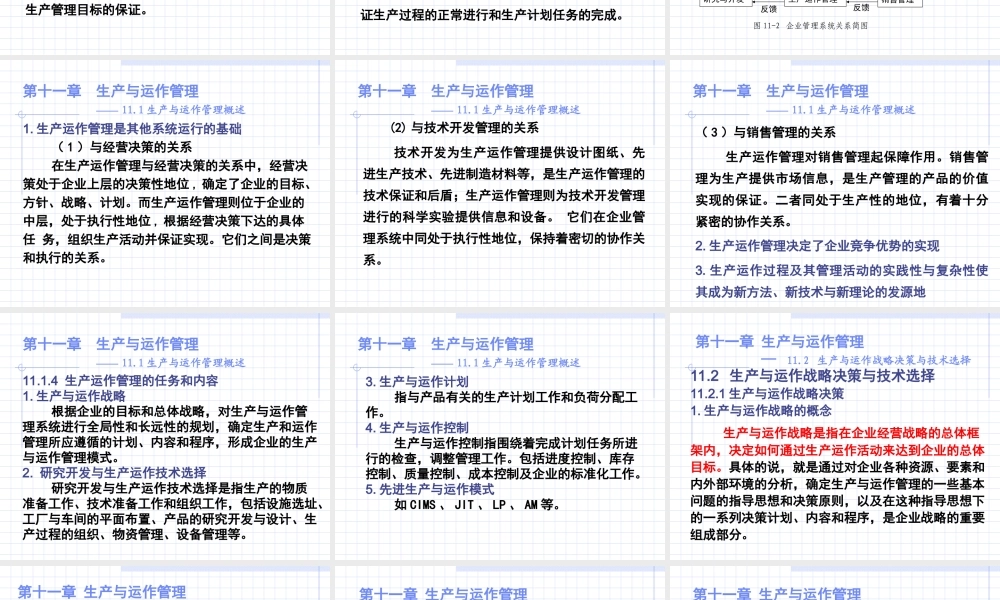Select the slide thumbnail about 与销售管理的关系
The height and width of the screenshot is (600, 1000).
tap(835, 184)
